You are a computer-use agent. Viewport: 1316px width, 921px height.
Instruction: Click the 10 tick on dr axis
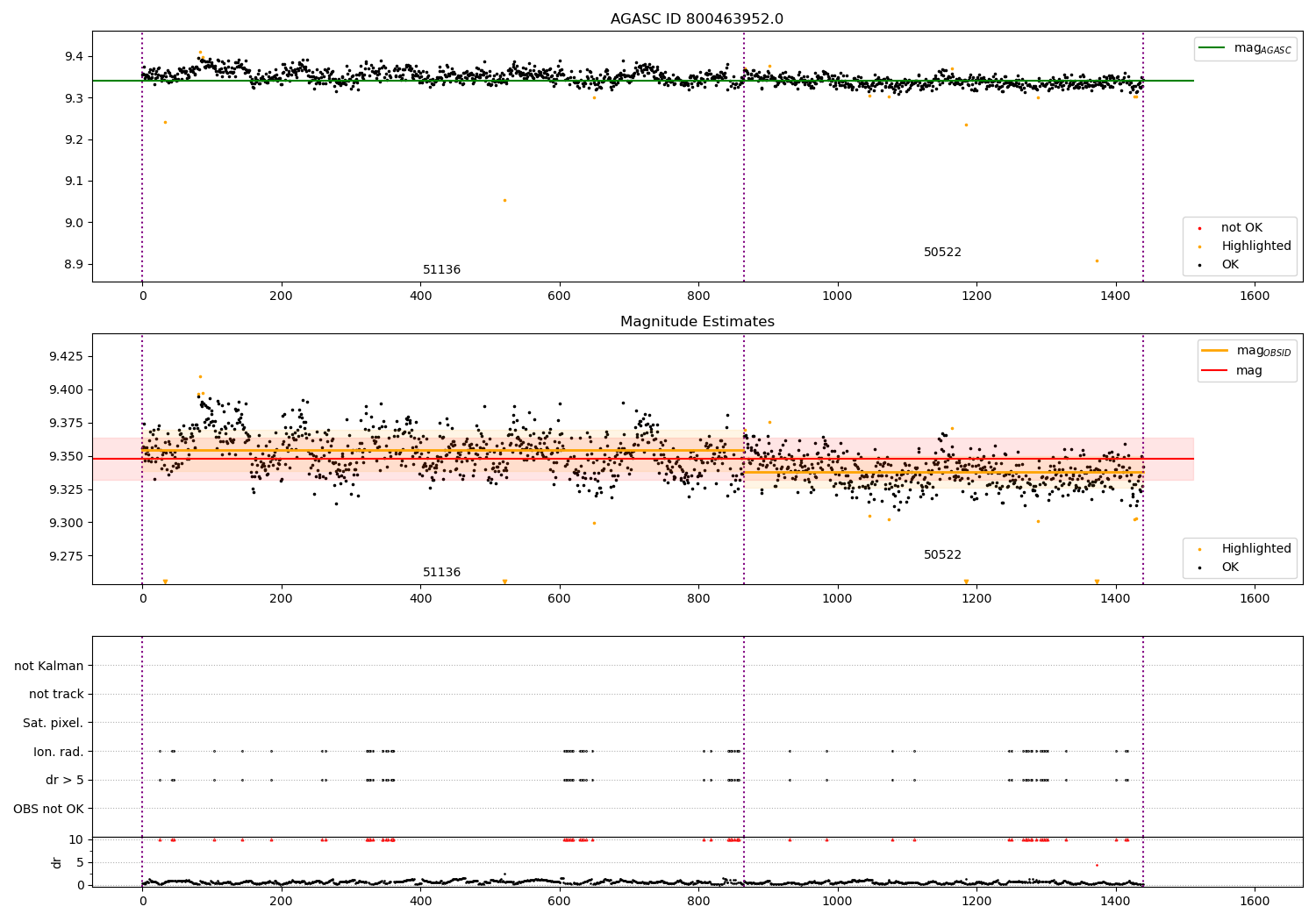tap(76, 839)
